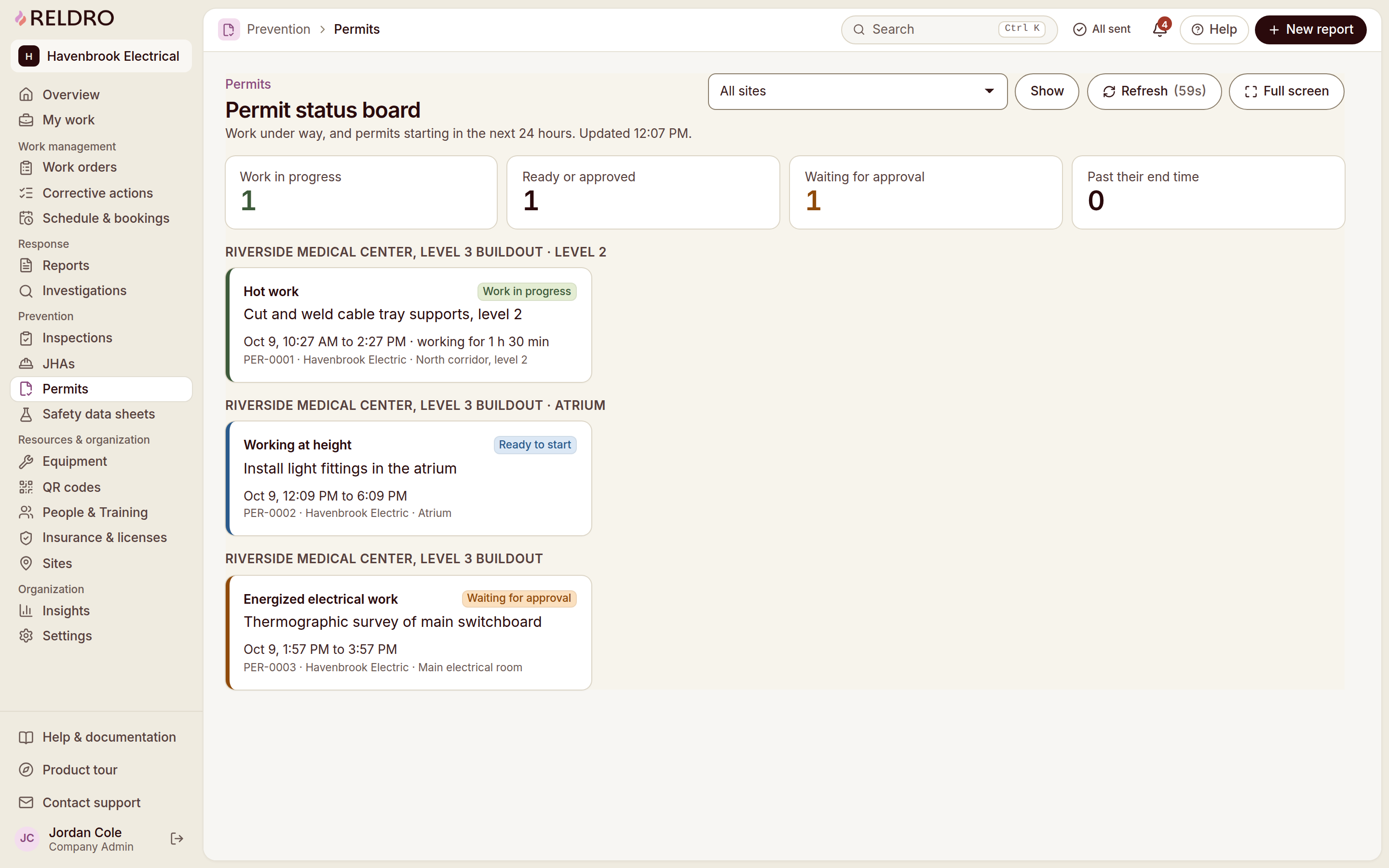Open the Energized electrical work permit card
This screenshot has height=868, width=1389.
point(408,632)
